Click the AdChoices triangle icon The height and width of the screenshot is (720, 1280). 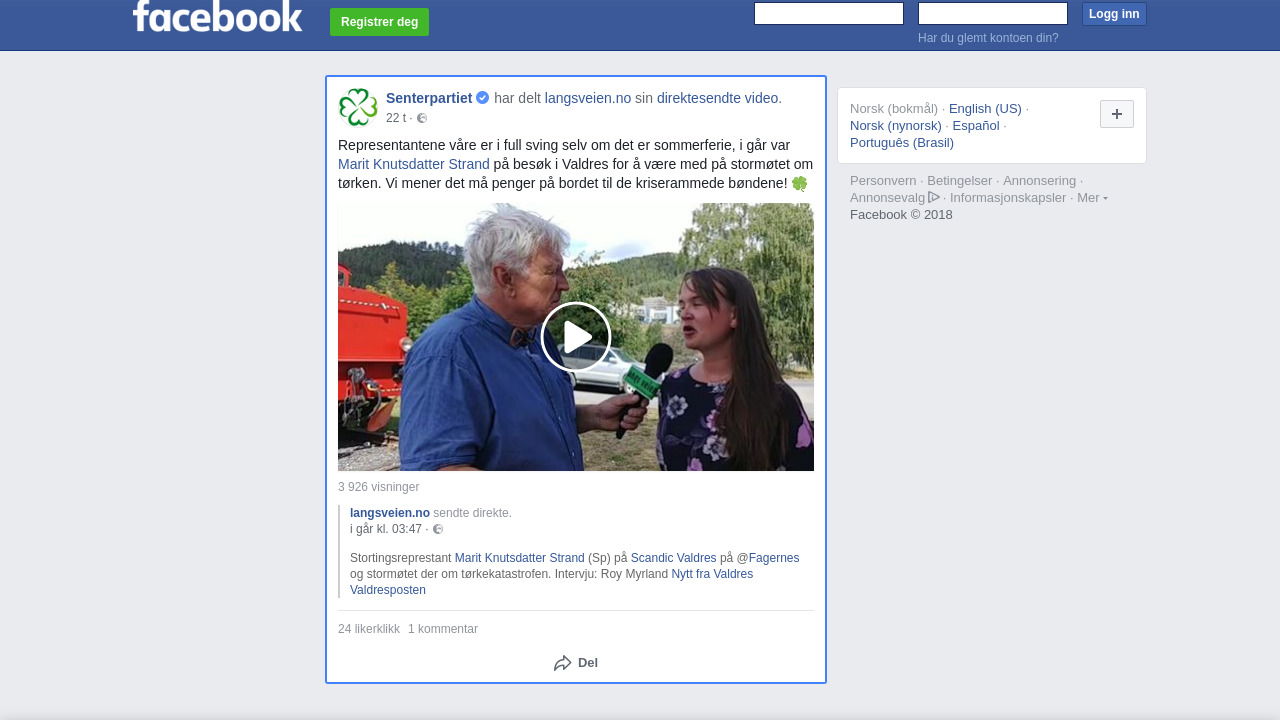pos(934,197)
